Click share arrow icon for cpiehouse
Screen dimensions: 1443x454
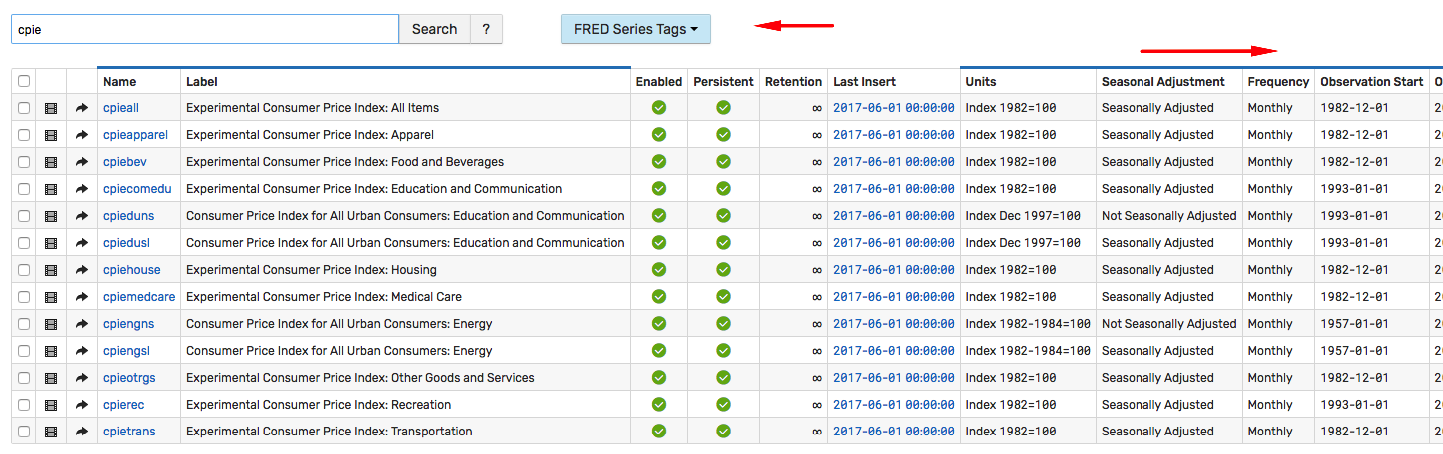pyautogui.click(x=82, y=270)
